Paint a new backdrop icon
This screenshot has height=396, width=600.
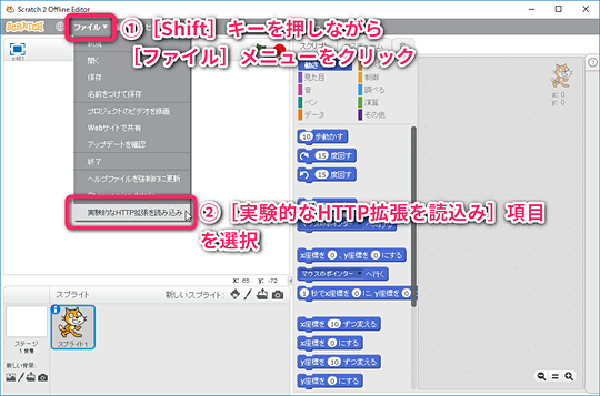pos(21,378)
